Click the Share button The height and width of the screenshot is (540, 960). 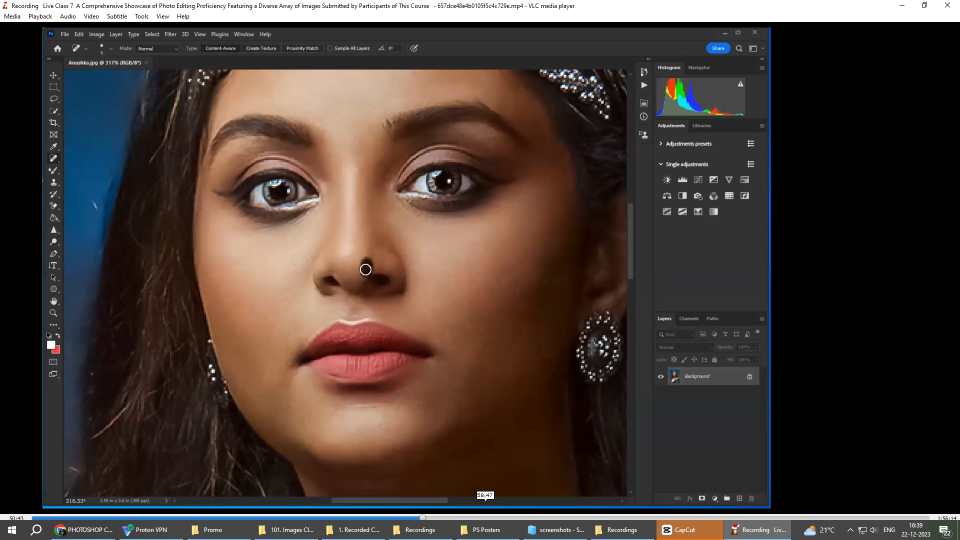tap(718, 48)
